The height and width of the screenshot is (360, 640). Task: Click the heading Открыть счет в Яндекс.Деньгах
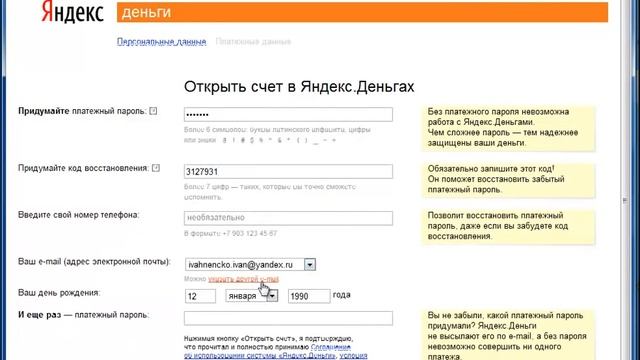coord(299,87)
